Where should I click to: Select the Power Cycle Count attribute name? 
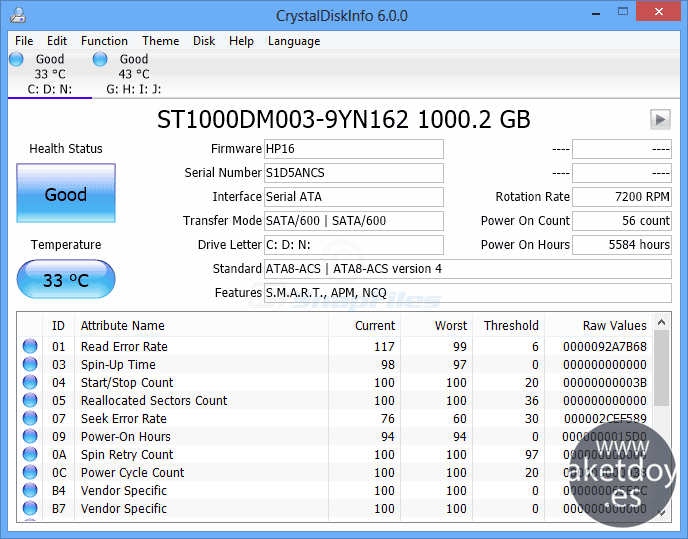[x=133, y=473]
